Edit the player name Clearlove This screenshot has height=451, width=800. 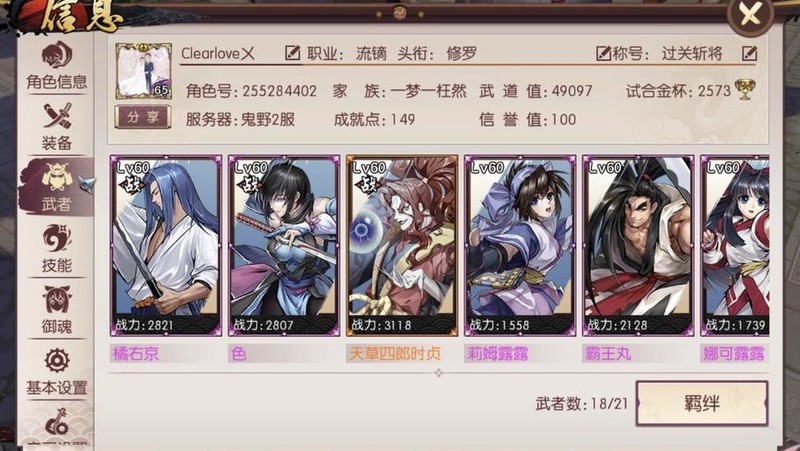point(292,53)
